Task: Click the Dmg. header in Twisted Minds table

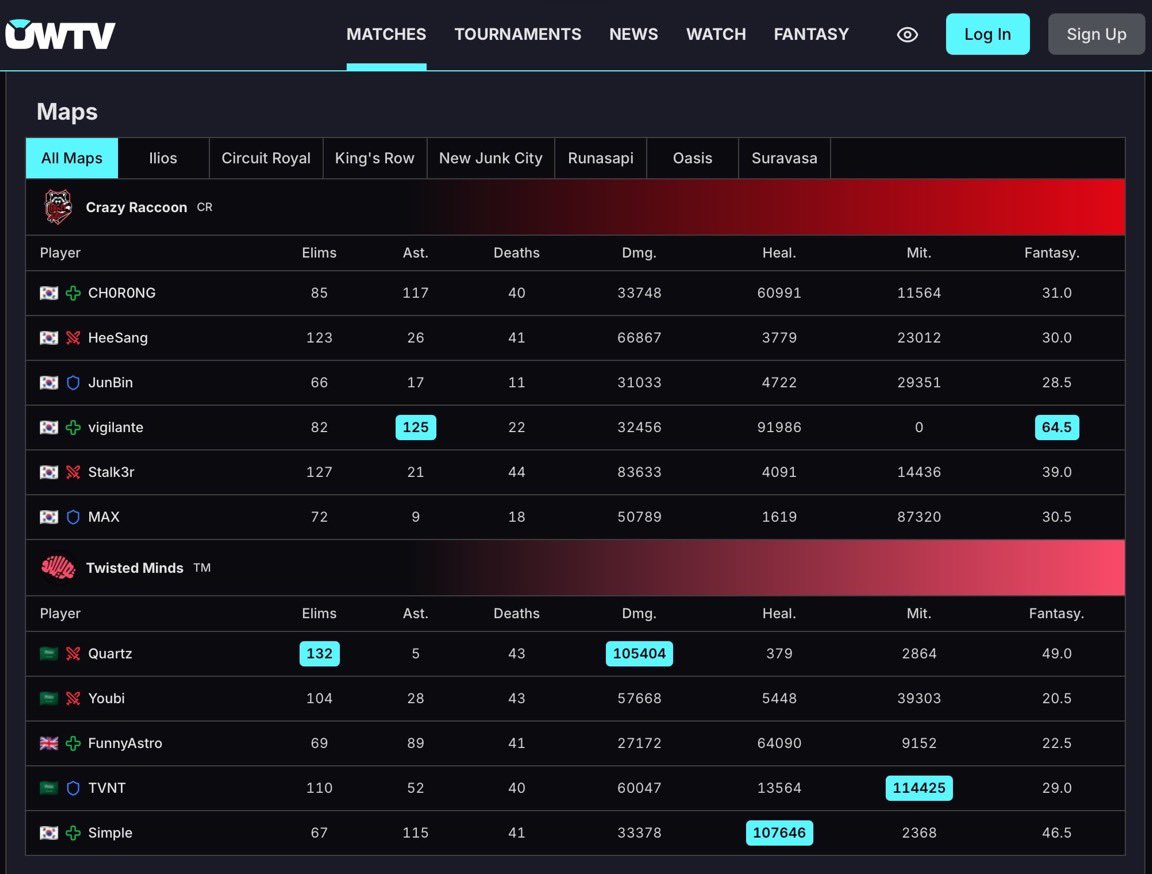Action: pyautogui.click(x=639, y=613)
